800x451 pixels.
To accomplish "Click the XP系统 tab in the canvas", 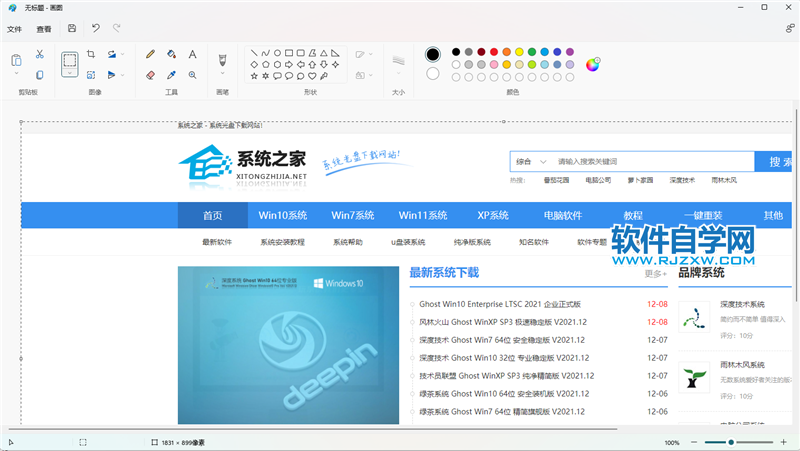I will pos(493,215).
